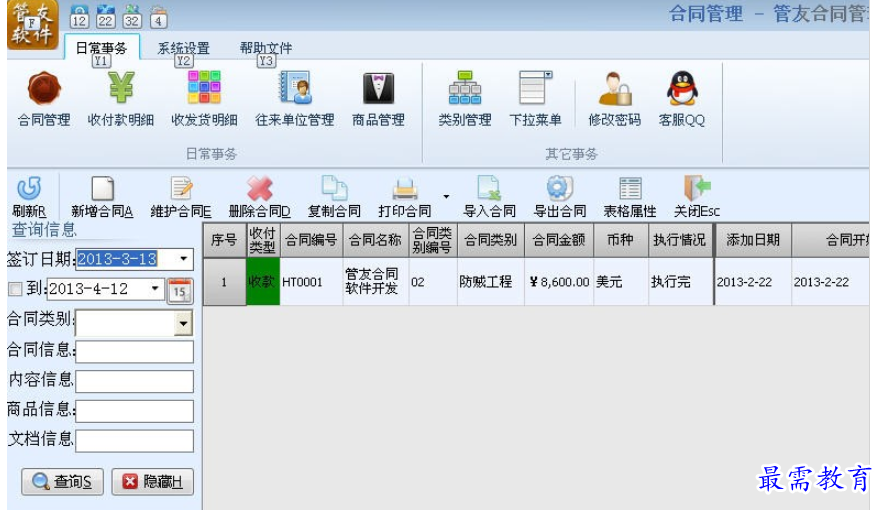Open 收发货明细 shipping details icon
Viewport: 880px width, 510px height.
[204, 88]
